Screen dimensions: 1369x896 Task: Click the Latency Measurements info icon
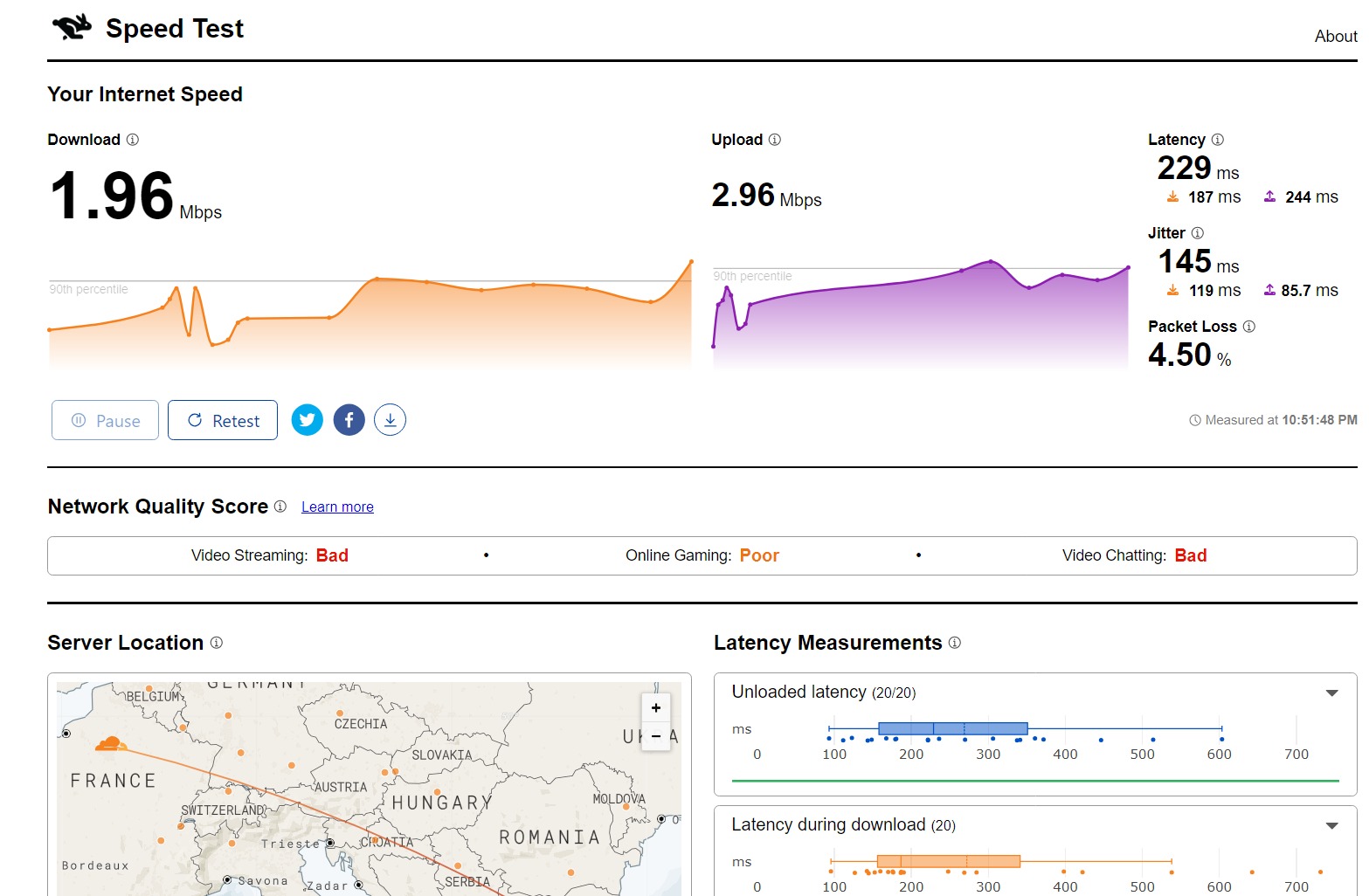click(955, 643)
